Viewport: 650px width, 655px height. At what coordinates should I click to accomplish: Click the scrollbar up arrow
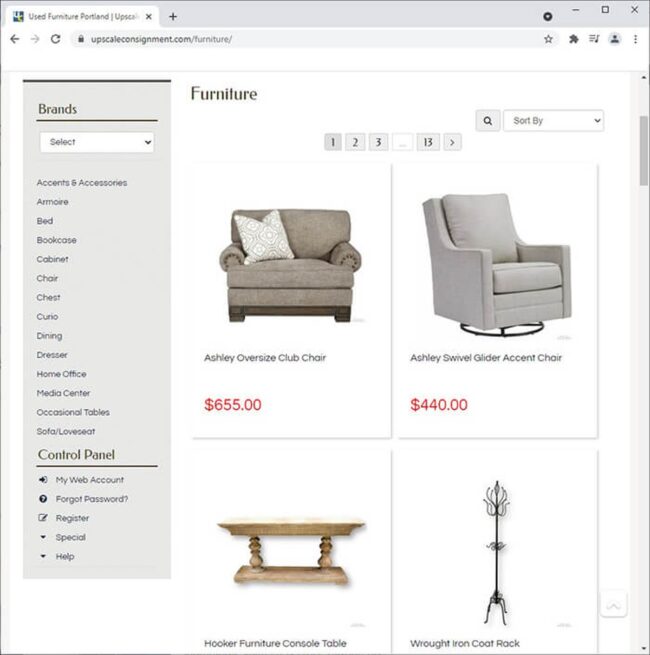(x=644, y=78)
